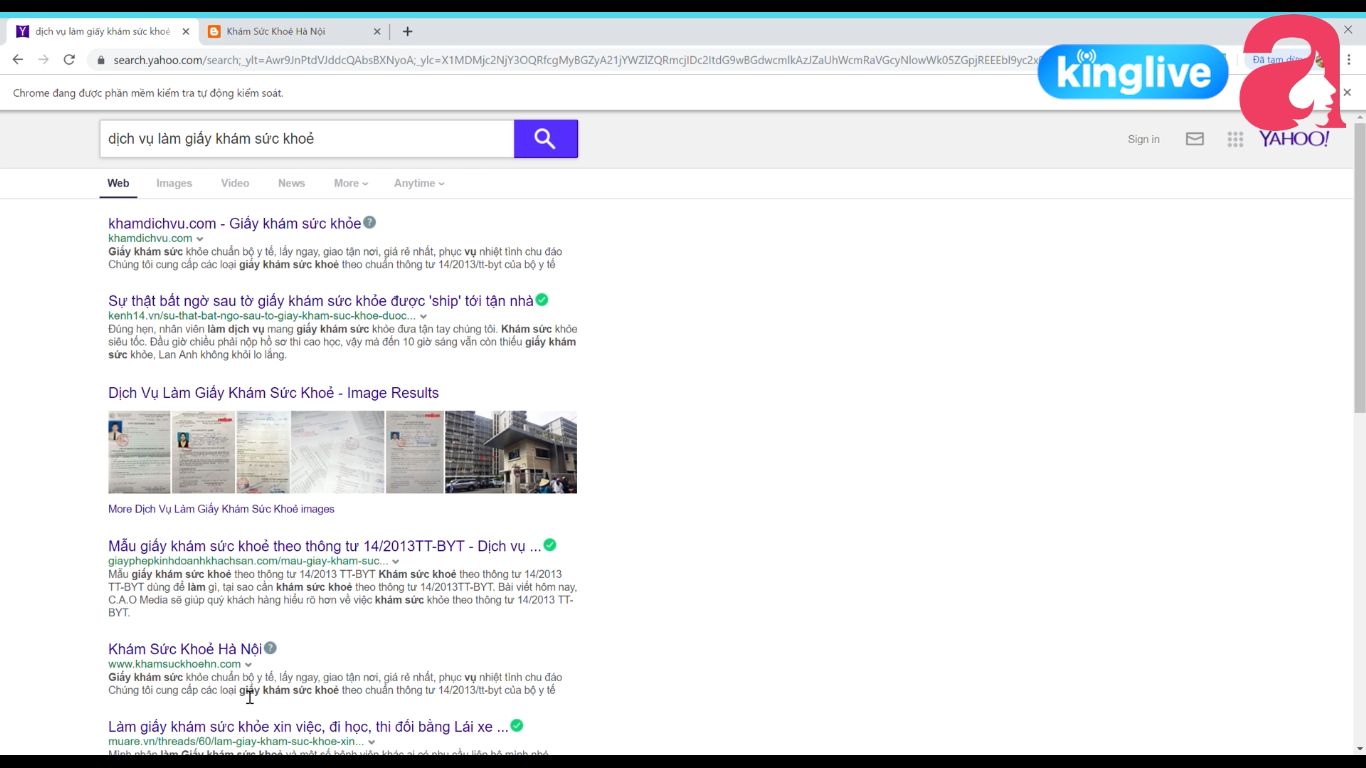Click the building photo thumbnail in image results
This screenshot has height=768, width=1366.
(511, 452)
